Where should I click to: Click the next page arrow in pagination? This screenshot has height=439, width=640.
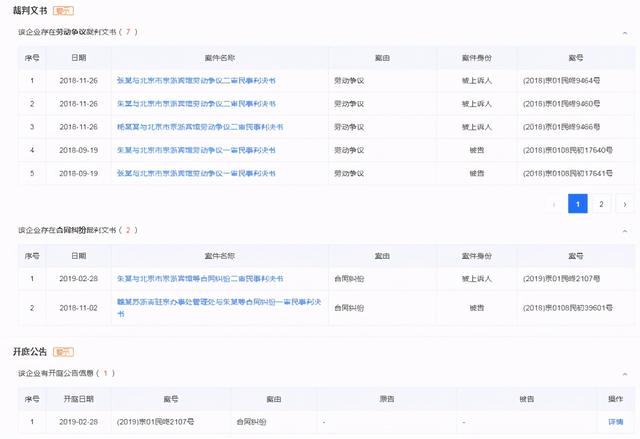[x=625, y=204]
